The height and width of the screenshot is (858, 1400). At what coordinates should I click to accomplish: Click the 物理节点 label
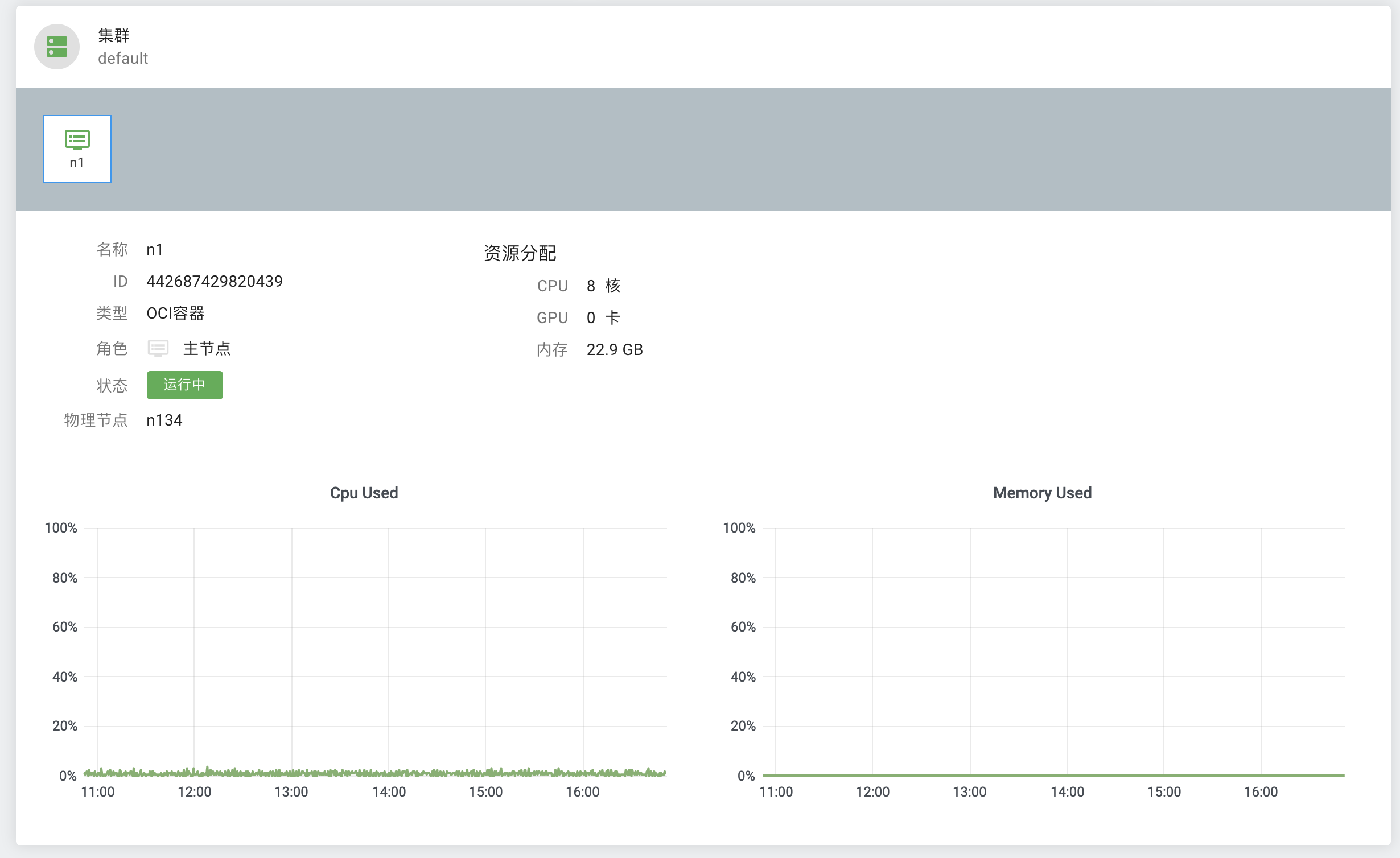click(x=96, y=420)
